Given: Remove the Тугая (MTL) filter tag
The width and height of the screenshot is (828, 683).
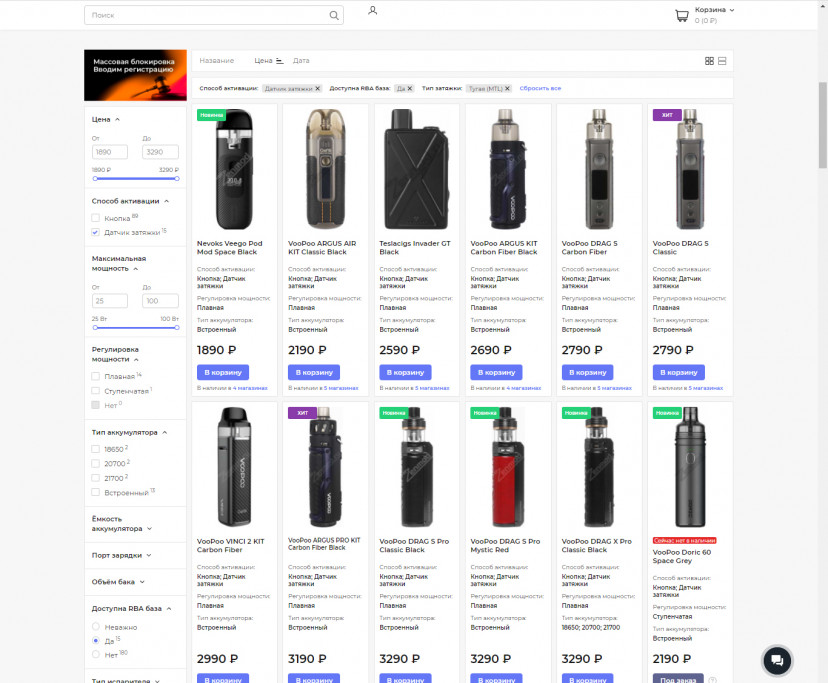Looking at the screenshot, I should click(x=507, y=88).
